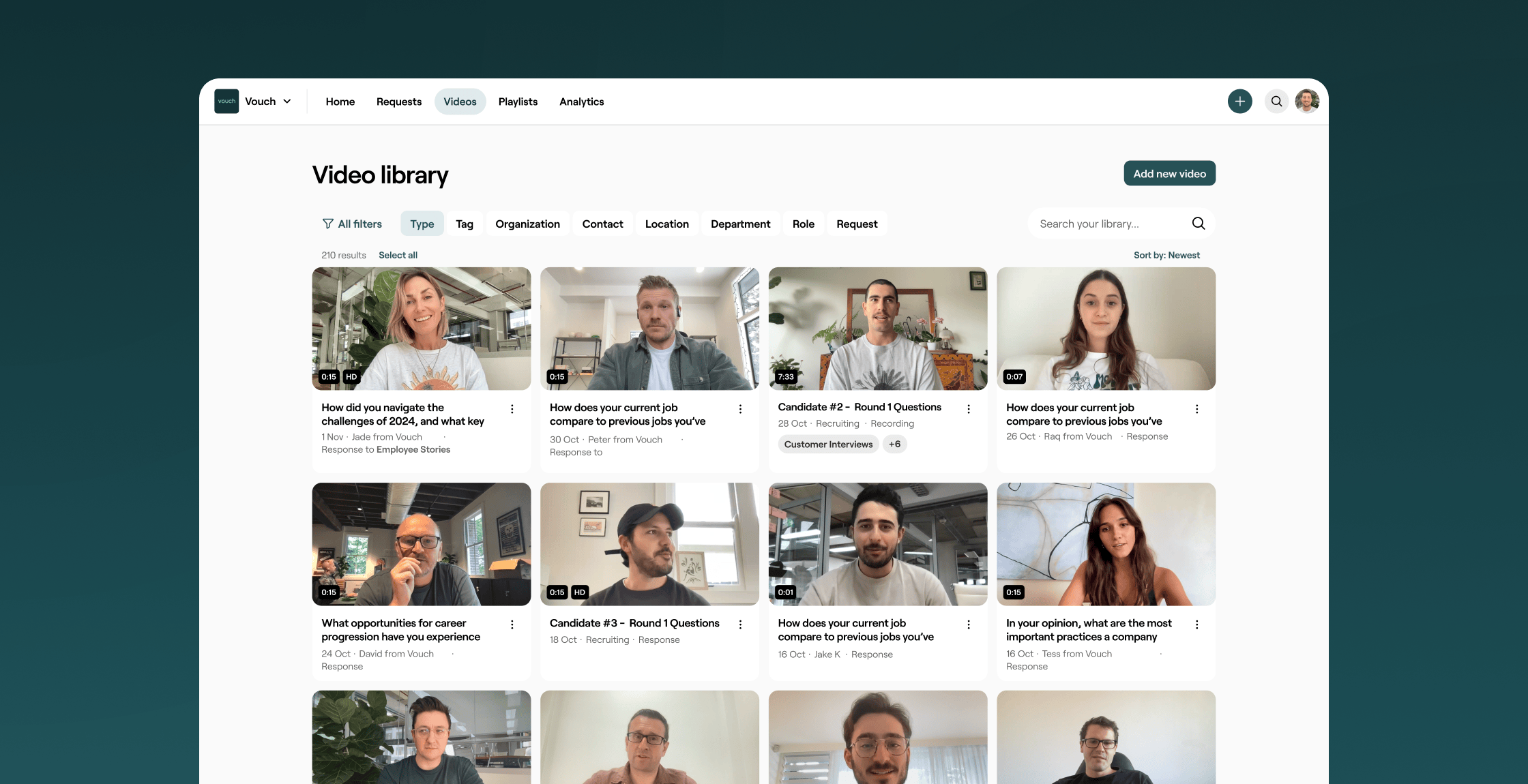Screen dimensions: 1528x784
Task: Open Sort by: Newest menu
Action: point(1166,255)
